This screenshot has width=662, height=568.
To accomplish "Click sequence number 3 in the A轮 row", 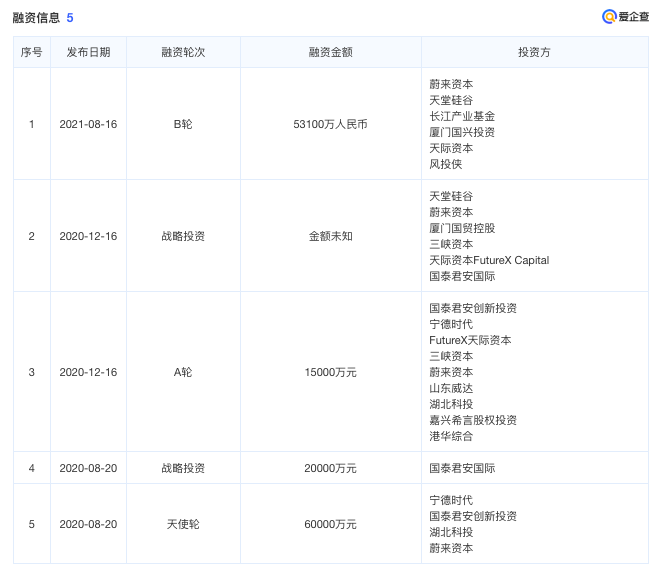I will pyautogui.click(x=32, y=372).
